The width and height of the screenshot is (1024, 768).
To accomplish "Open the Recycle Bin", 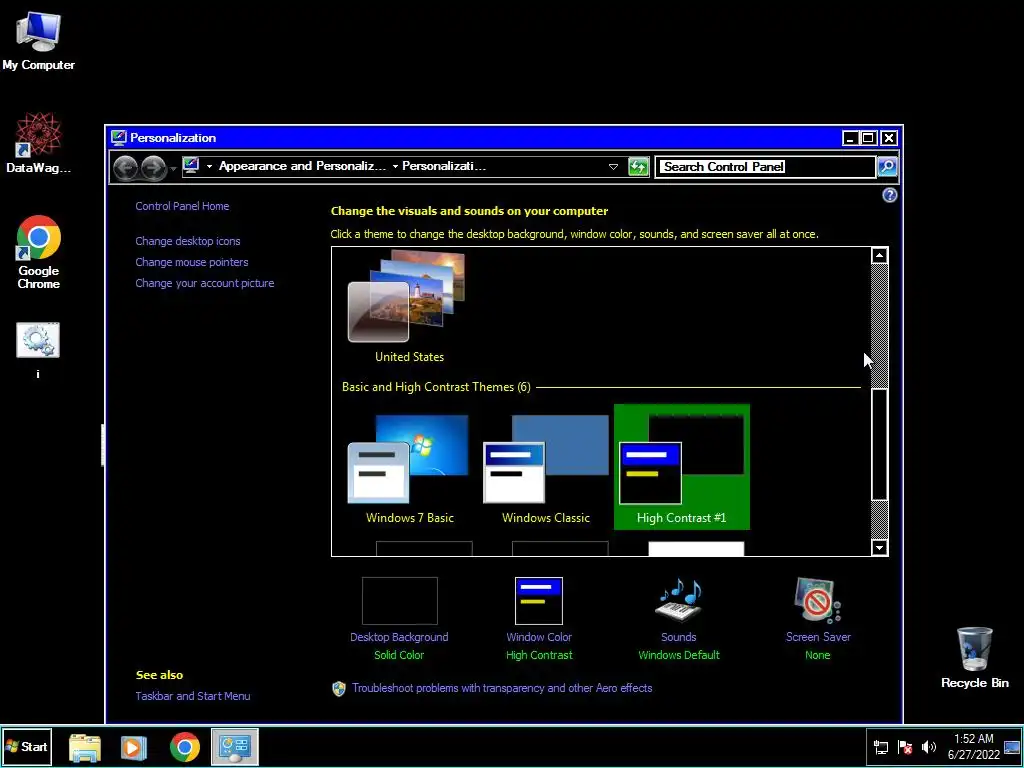I will tap(974, 658).
